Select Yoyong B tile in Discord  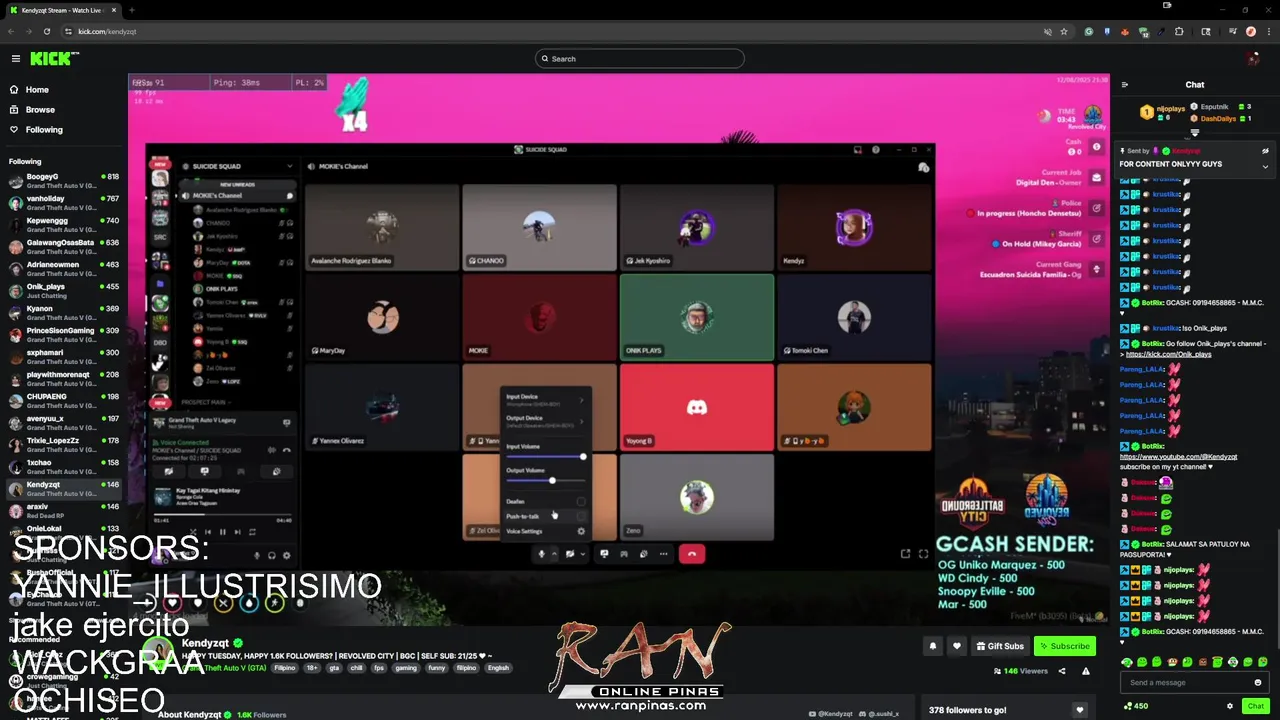click(x=697, y=407)
